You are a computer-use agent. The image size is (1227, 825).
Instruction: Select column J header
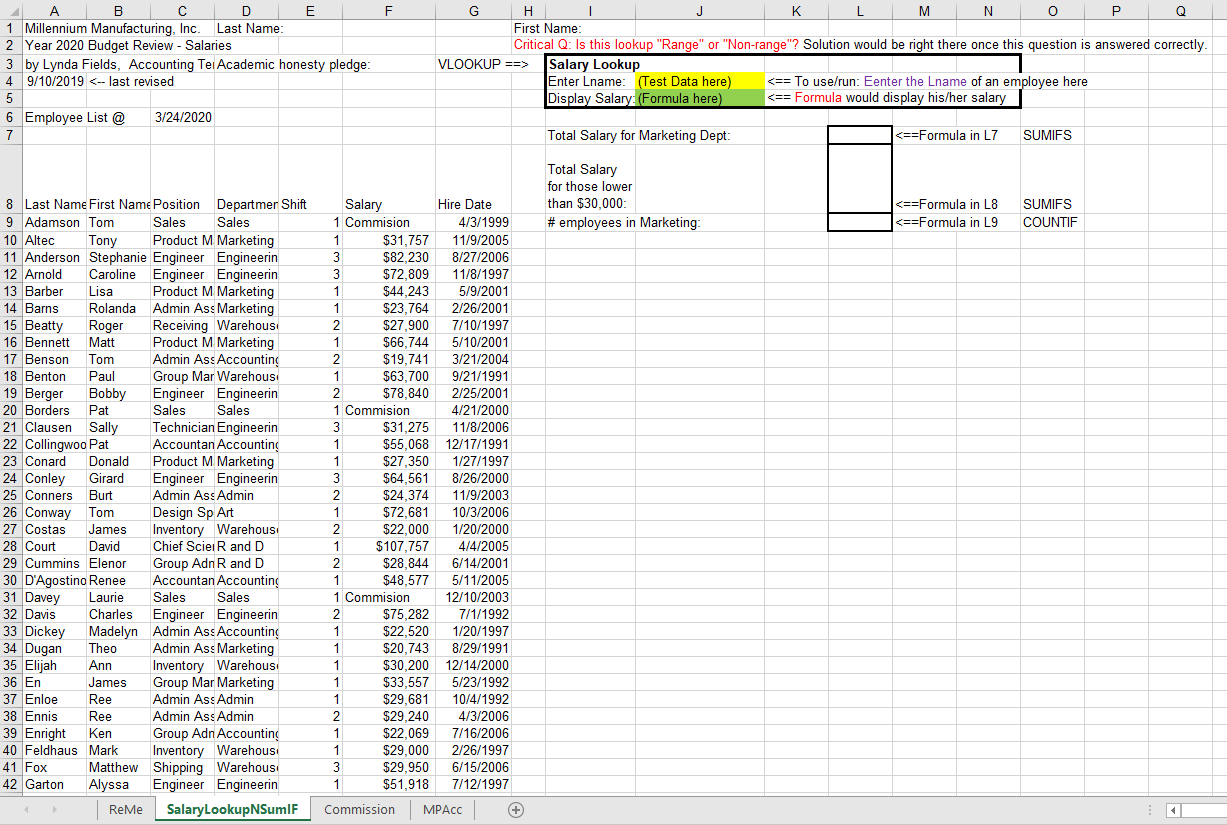pos(699,10)
